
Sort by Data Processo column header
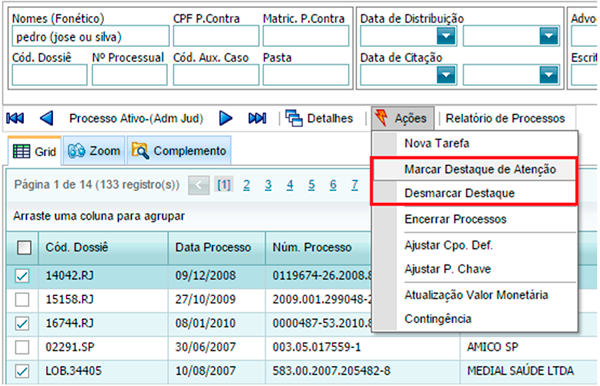tap(217, 248)
